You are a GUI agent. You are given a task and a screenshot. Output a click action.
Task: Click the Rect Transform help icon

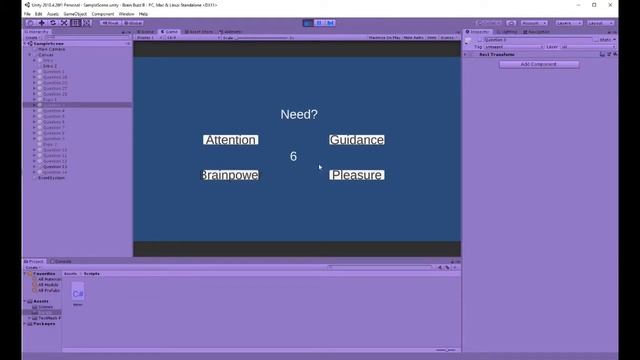(x=602, y=54)
